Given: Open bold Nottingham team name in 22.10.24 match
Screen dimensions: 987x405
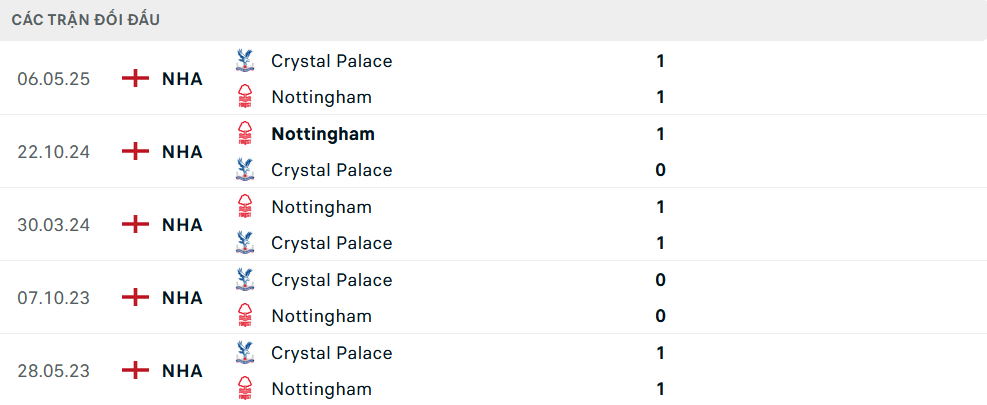Looking at the screenshot, I should [x=323, y=134].
